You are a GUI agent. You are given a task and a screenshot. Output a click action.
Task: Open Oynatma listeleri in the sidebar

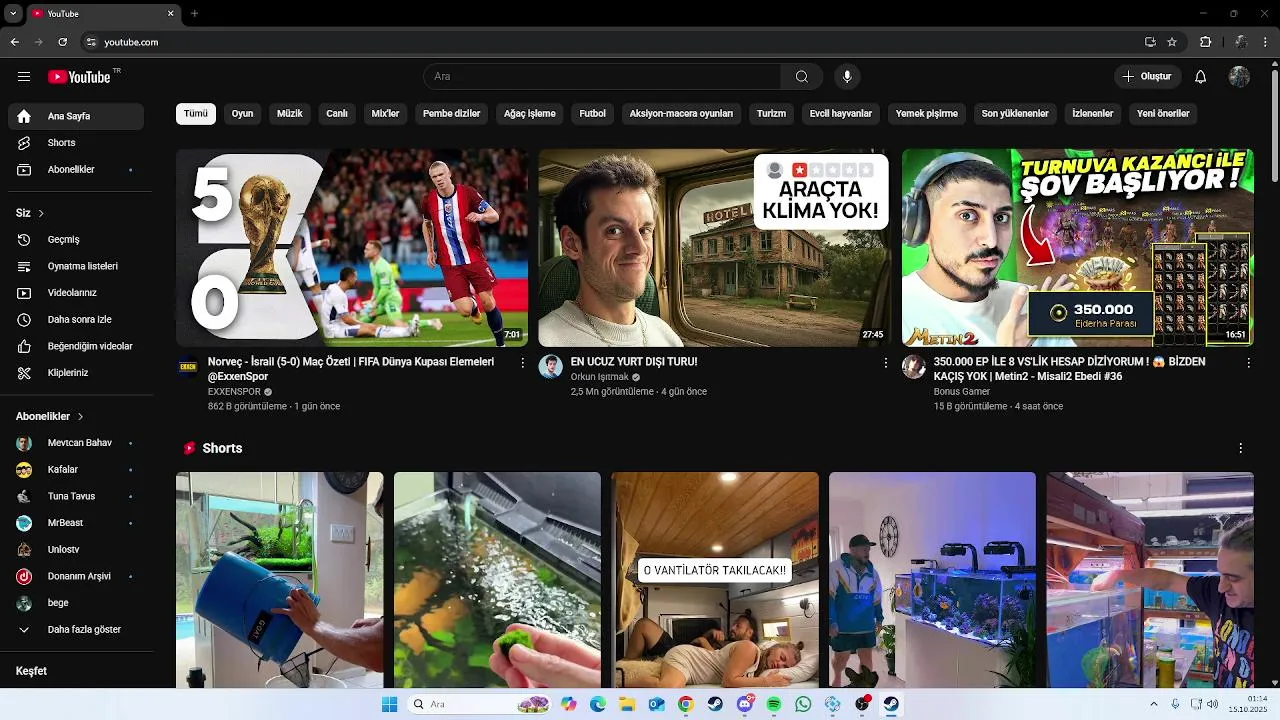click(x=76, y=266)
